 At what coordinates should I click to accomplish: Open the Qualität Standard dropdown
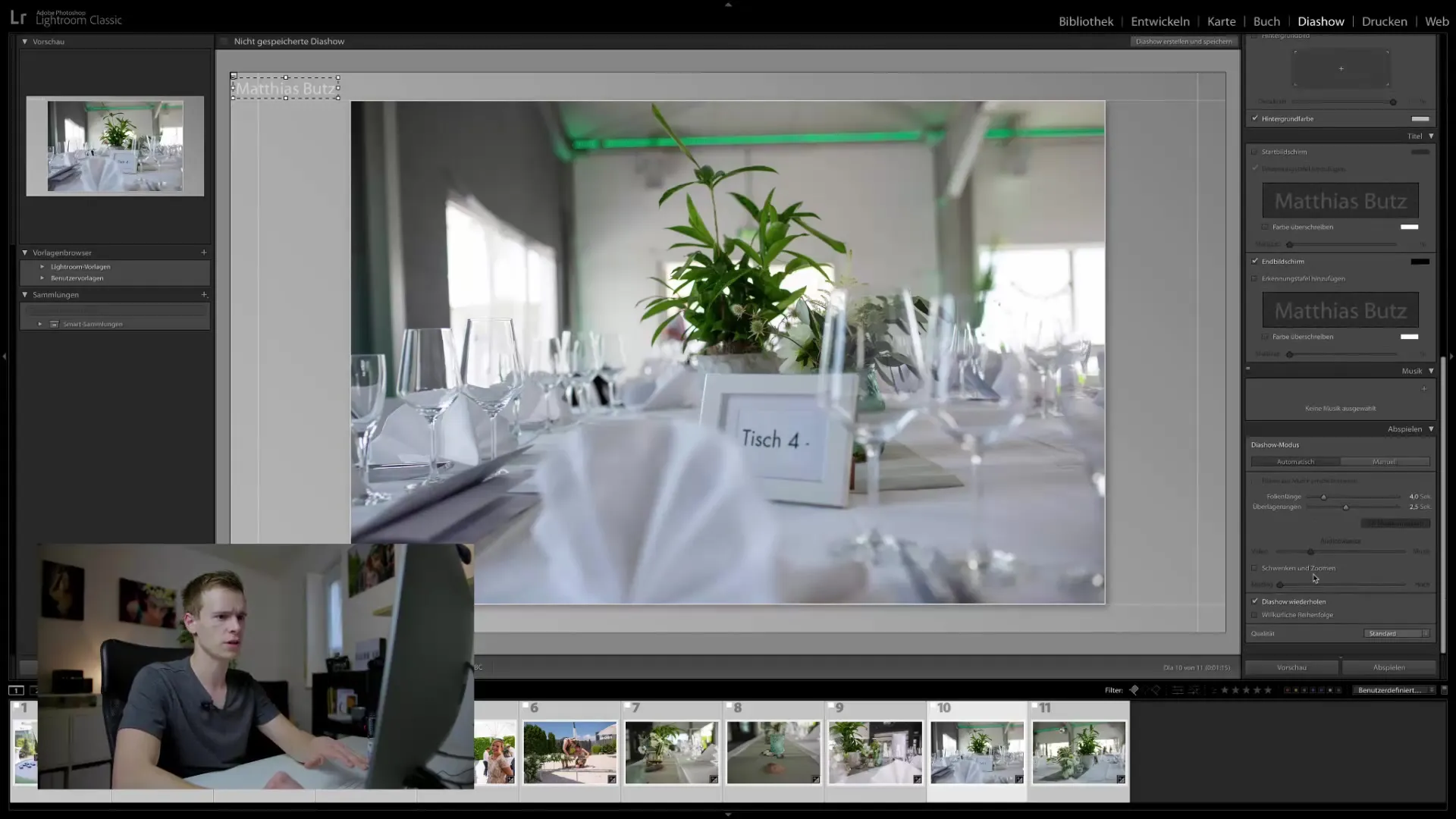[x=1396, y=634]
